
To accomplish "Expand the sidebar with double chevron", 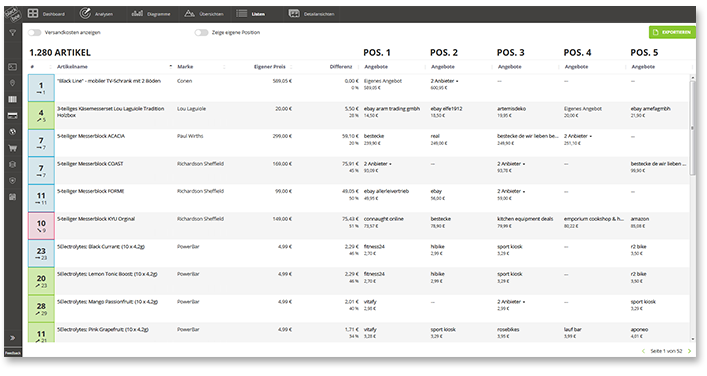I will tap(13, 338).
